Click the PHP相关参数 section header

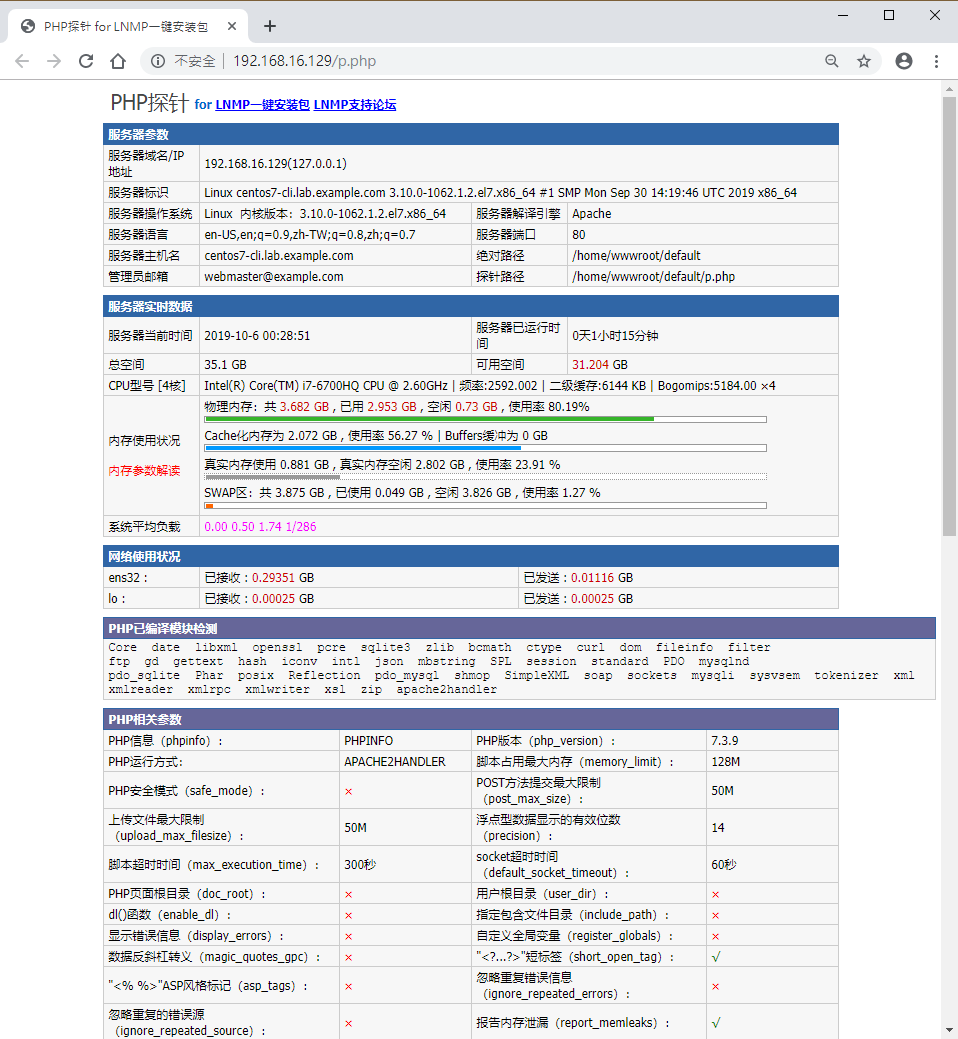point(470,719)
